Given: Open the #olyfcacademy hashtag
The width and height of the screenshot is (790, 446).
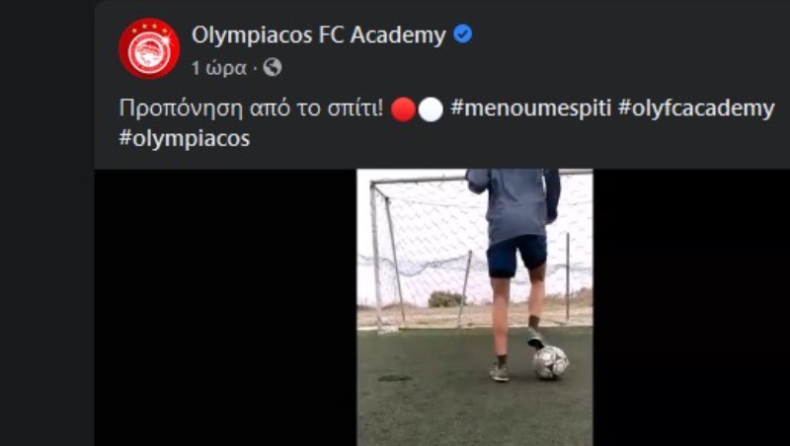Looking at the screenshot, I should pos(696,109).
